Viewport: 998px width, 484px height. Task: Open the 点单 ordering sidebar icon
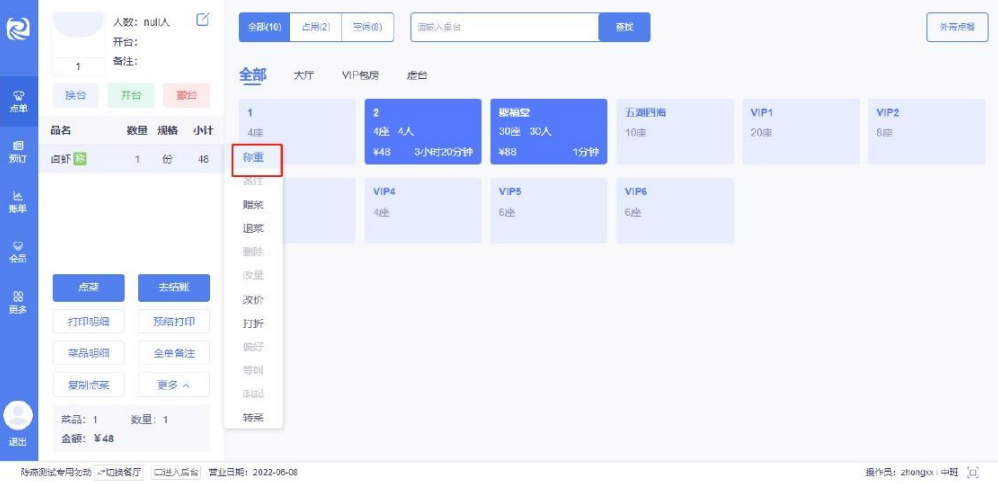click(18, 101)
